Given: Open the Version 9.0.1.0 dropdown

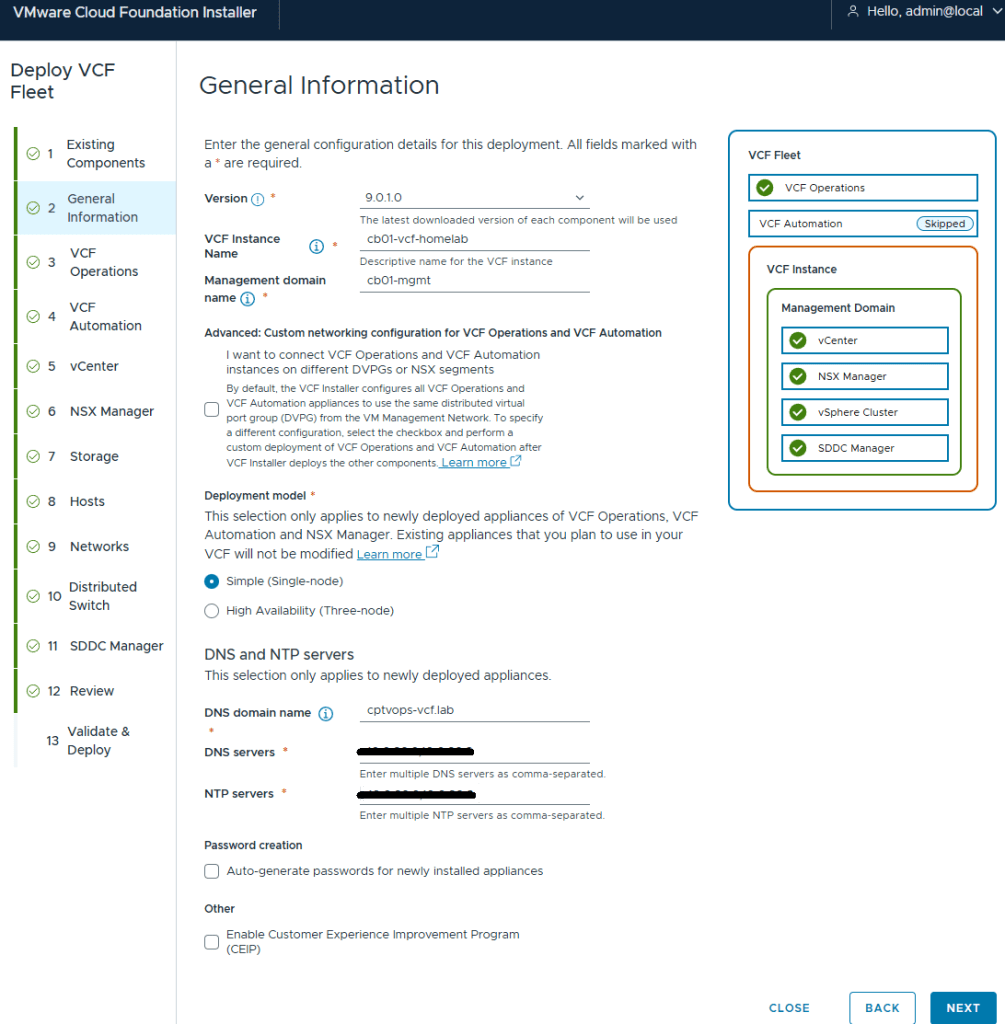Looking at the screenshot, I should tap(474, 199).
